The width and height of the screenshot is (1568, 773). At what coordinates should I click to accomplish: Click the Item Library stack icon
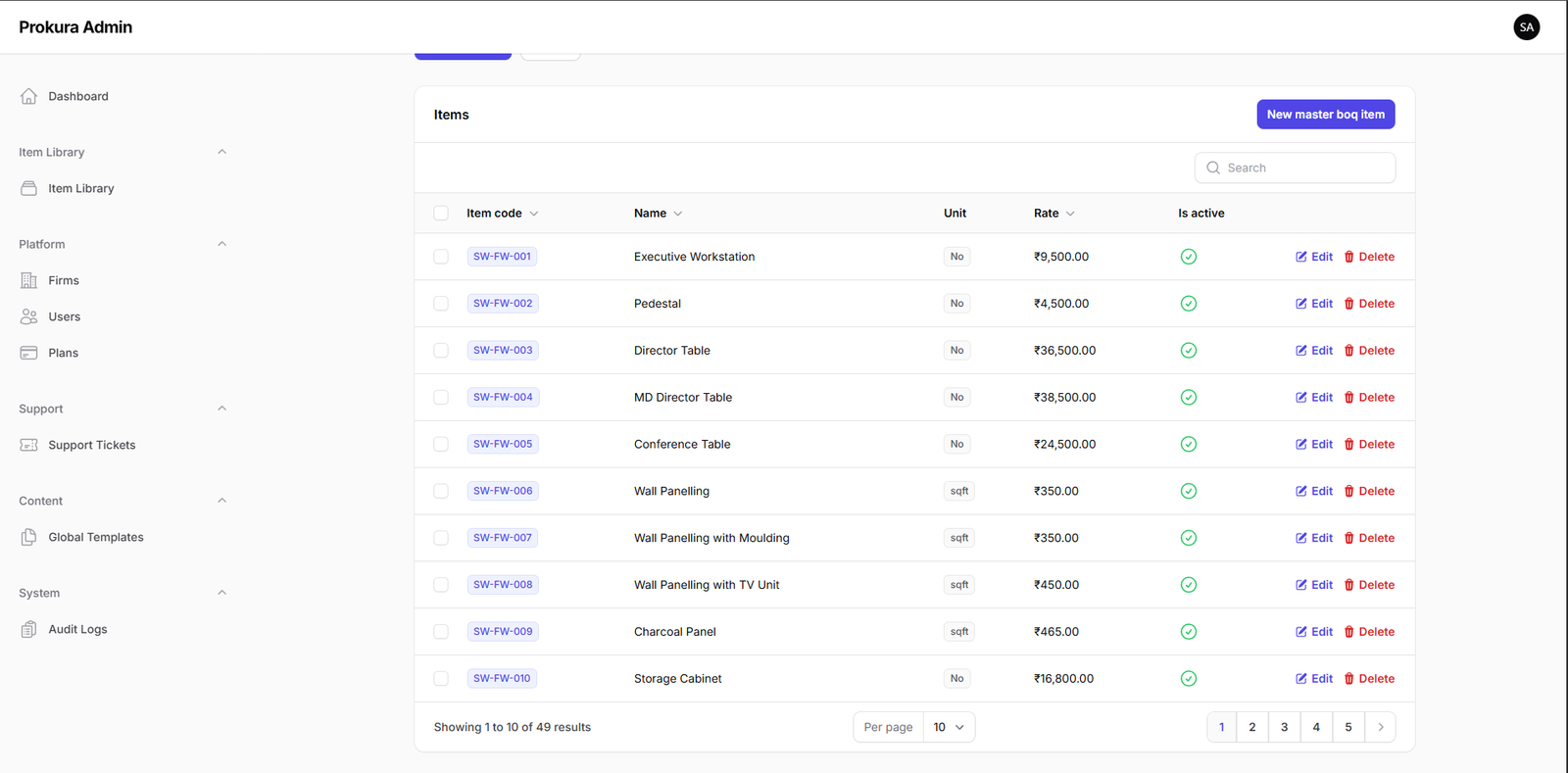point(28,188)
